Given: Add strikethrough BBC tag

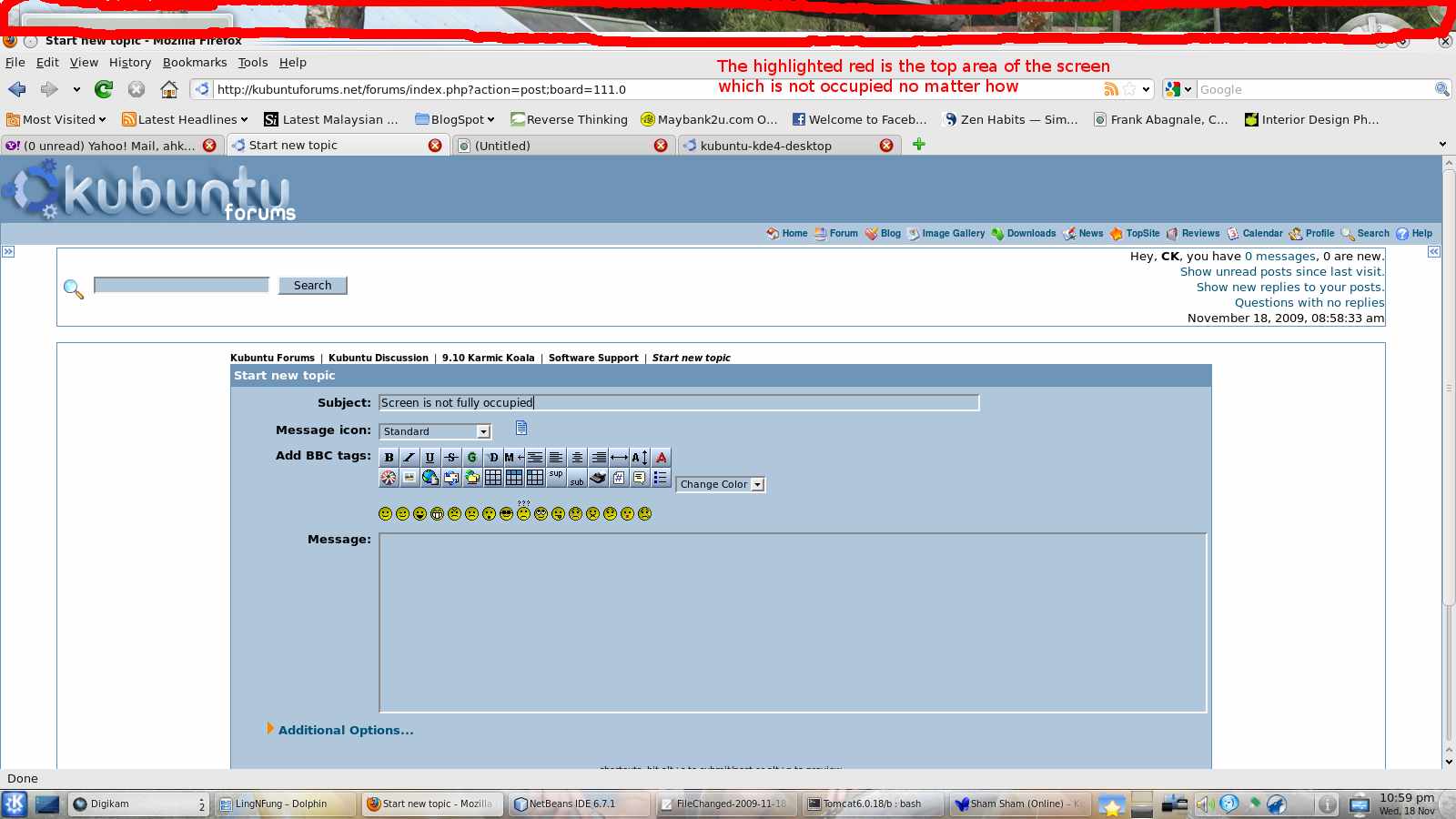Looking at the screenshot, I should point(451,458).
